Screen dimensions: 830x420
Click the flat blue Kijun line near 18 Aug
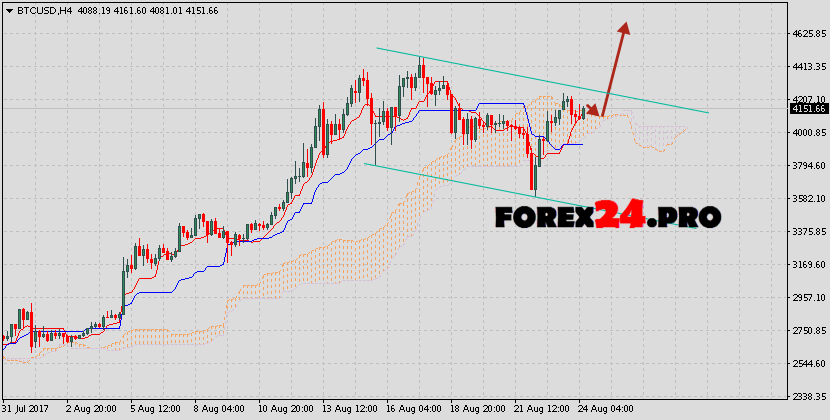502,103
